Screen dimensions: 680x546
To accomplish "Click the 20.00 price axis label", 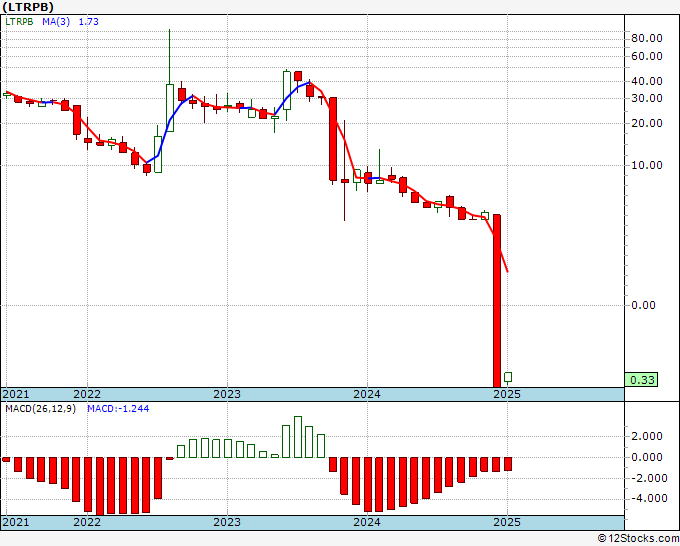I will 647,124.
